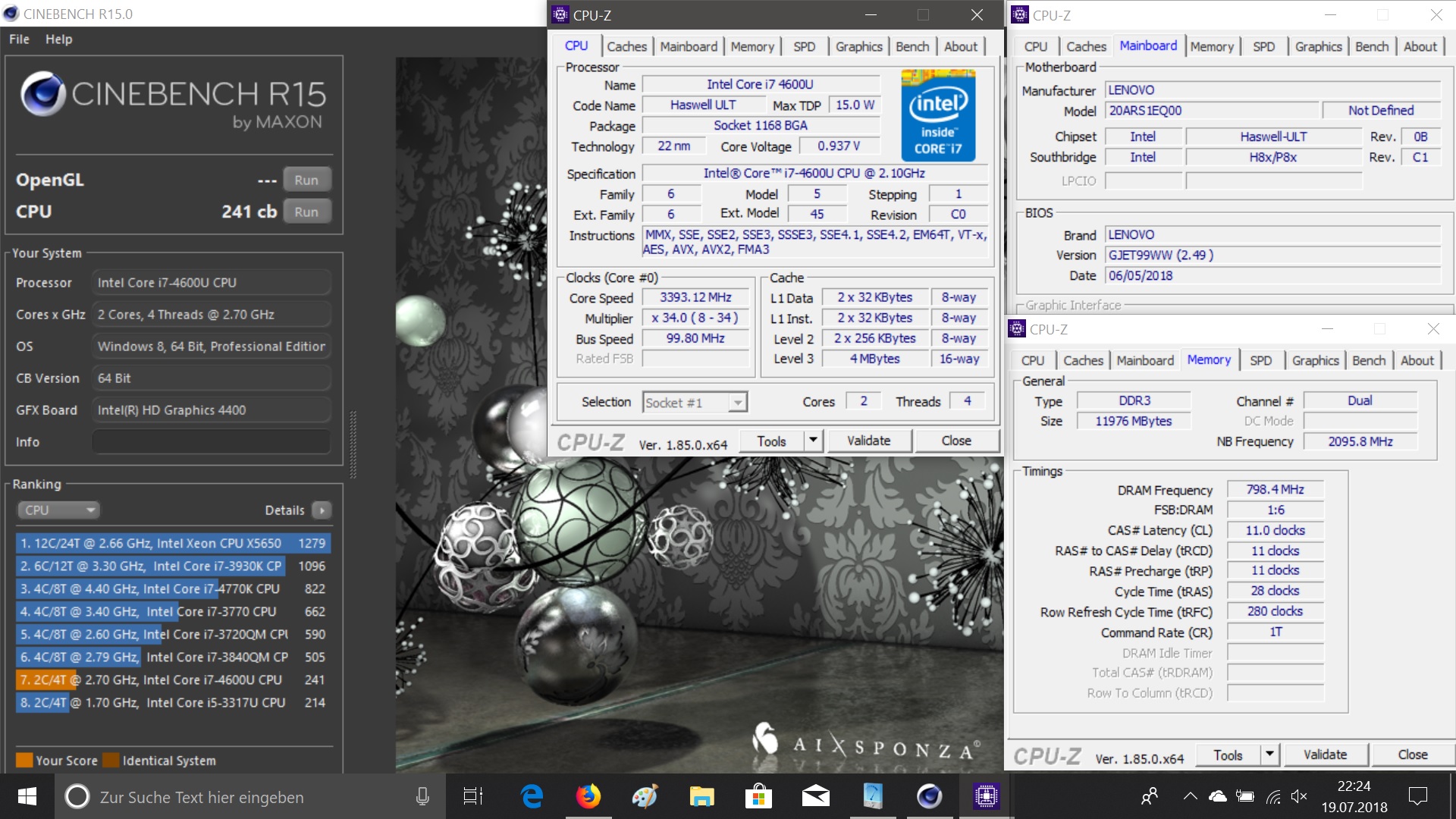Run the OpenGL benchmark
The height and width of the screenshot is (819, 1456).
coord(306,180)
